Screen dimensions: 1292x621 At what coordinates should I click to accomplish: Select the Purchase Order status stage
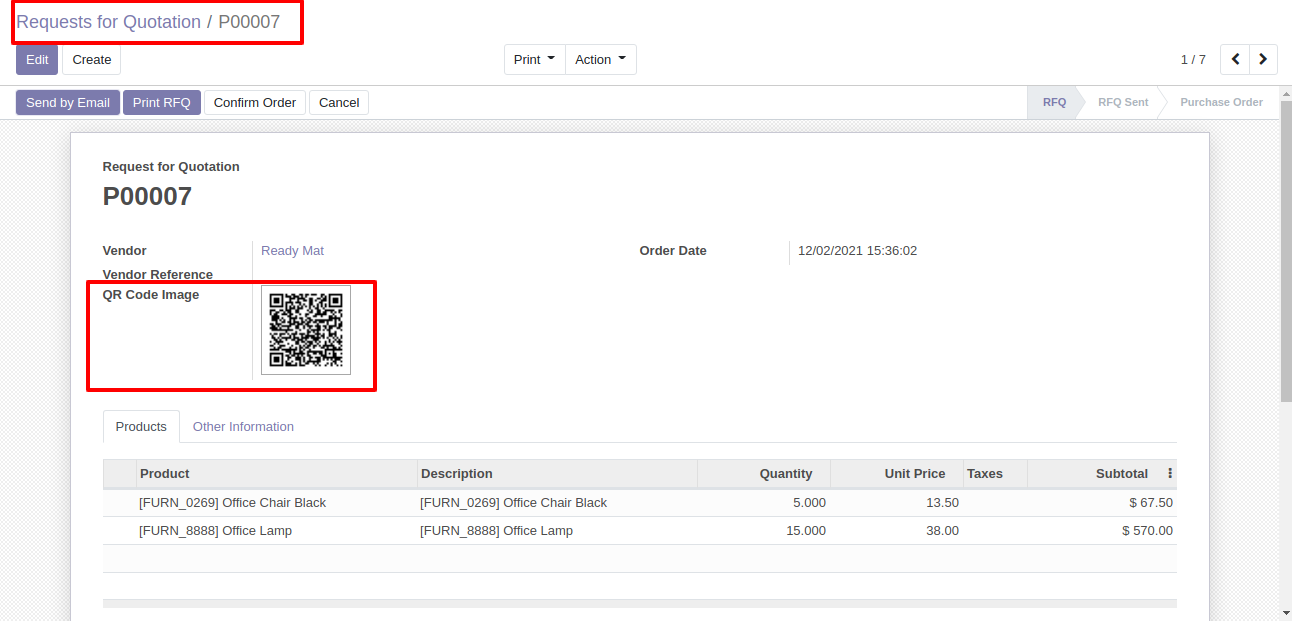pyautogui.click(x=1220, y=103)
